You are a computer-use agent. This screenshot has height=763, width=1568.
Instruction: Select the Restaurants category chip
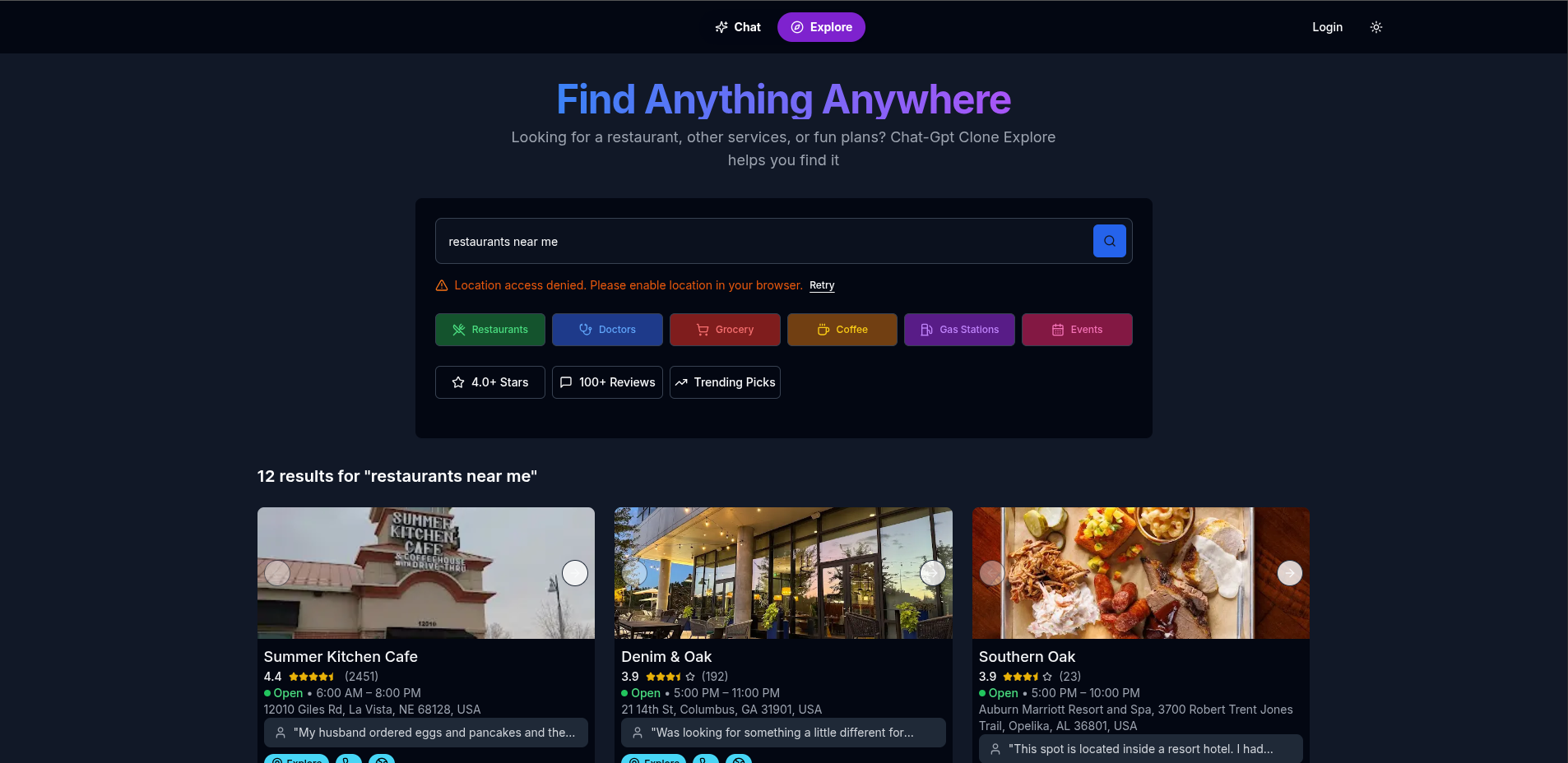click(490, 330)
